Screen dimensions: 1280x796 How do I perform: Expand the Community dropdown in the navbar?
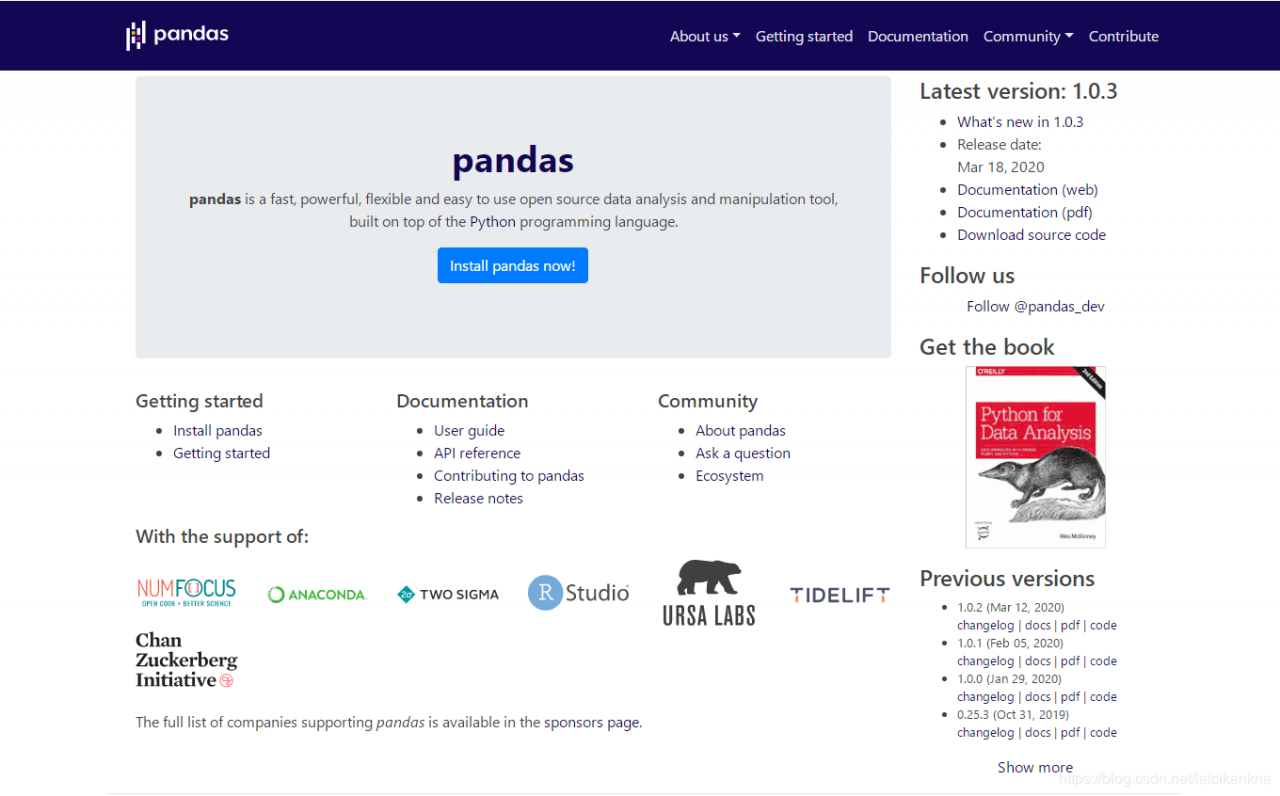[x=1028, y=36]
